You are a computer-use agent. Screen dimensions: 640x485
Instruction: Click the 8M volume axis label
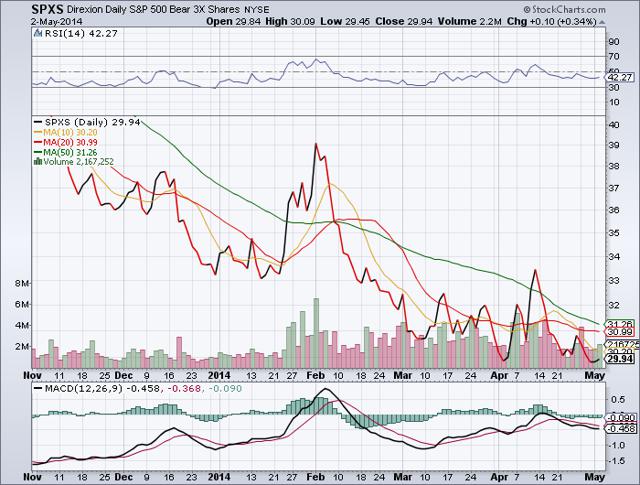tap(21, 283)
